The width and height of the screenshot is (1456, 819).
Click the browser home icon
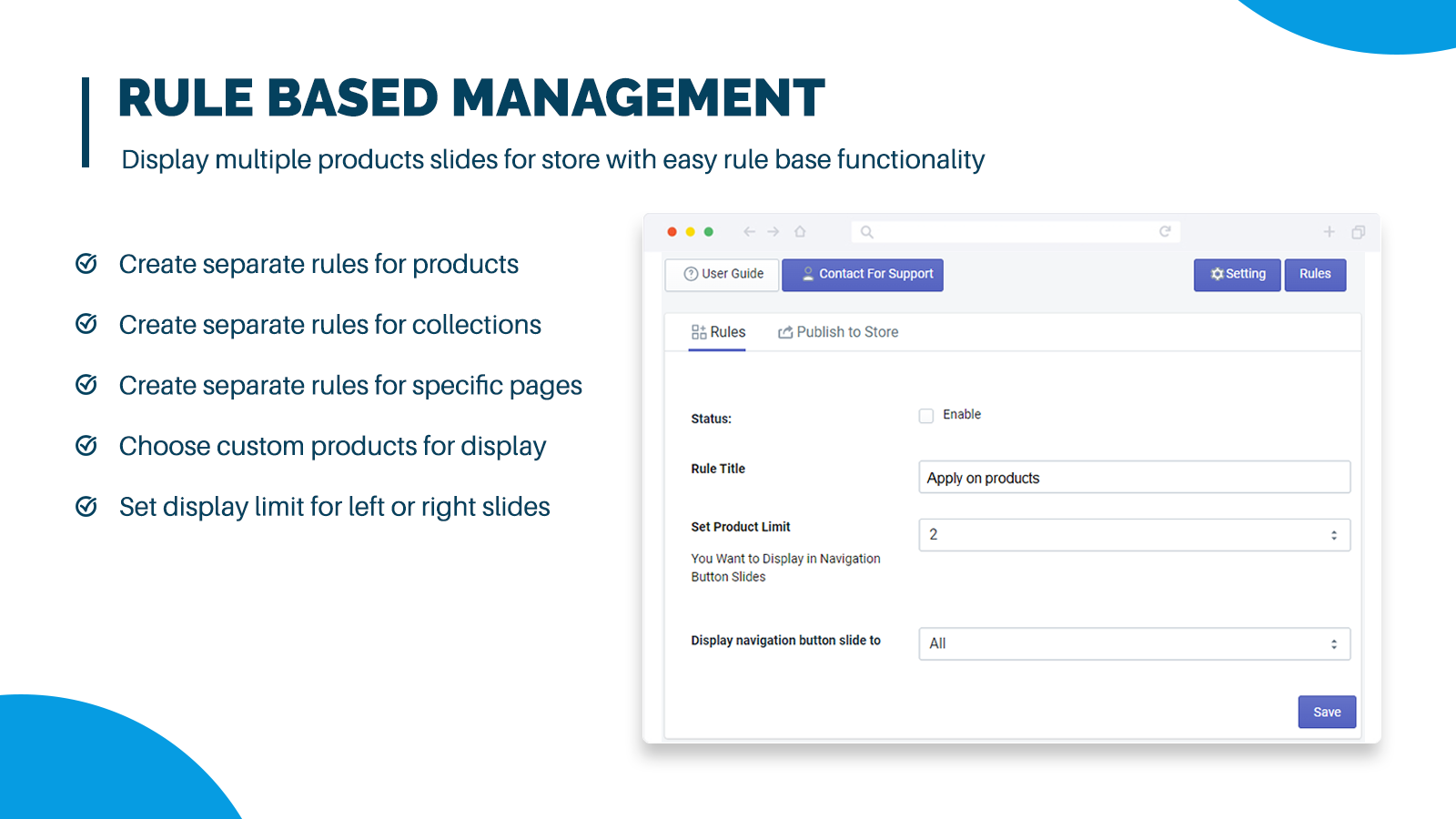(800, 232)
